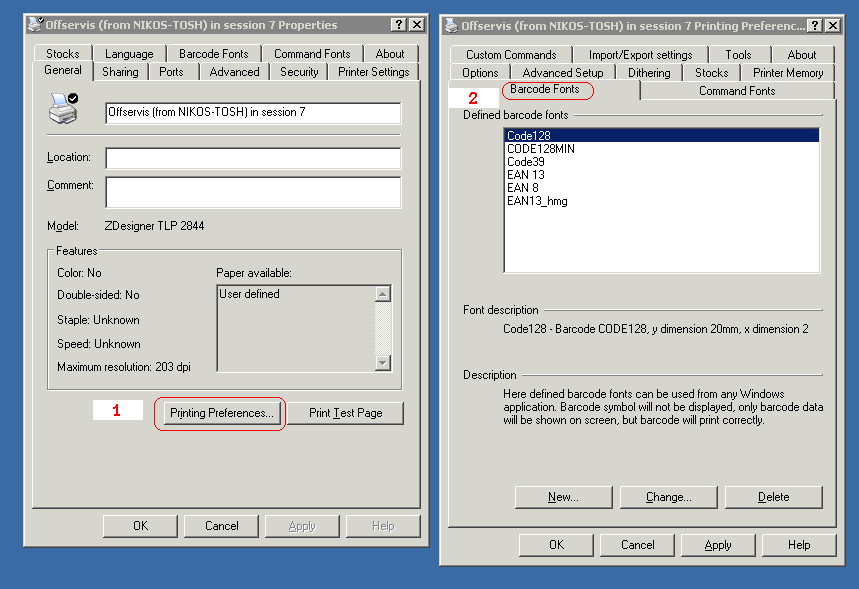Image resolution: width=859 pixels, height=589 pixels.
Task: Click the printer icon in General tab
Action: click(x=64, y=108)
